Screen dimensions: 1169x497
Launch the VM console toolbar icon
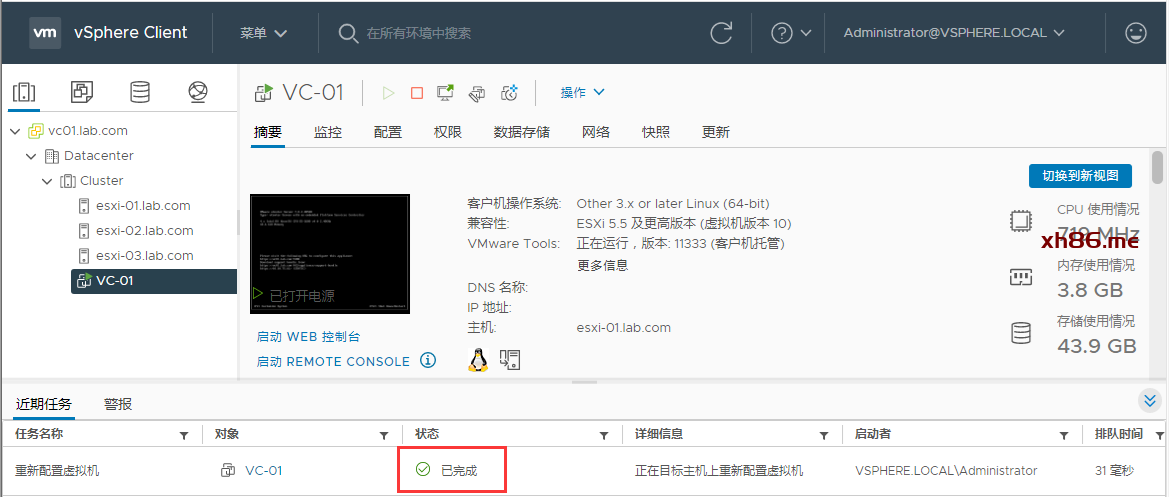click(446, 93)
